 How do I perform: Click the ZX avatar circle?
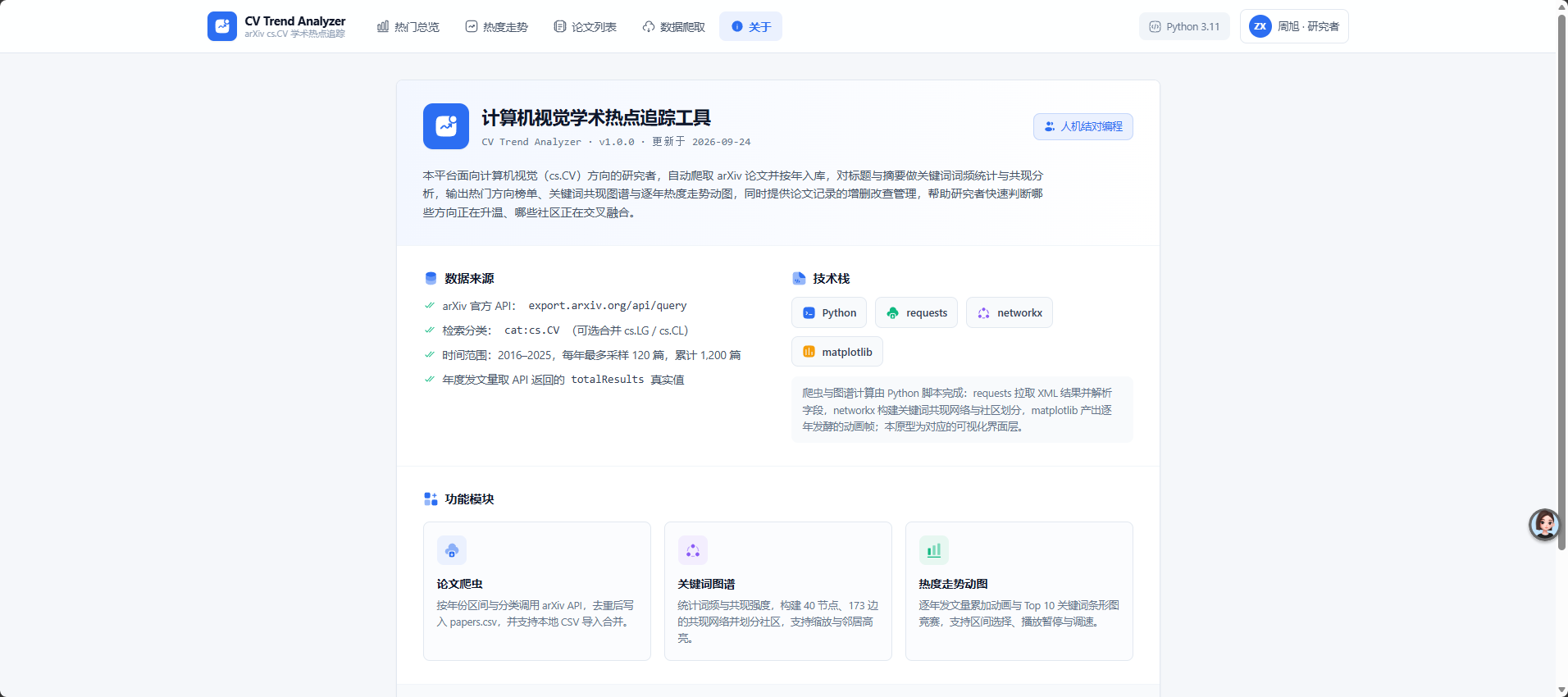pyautogui.click(x=1260, y=26)
